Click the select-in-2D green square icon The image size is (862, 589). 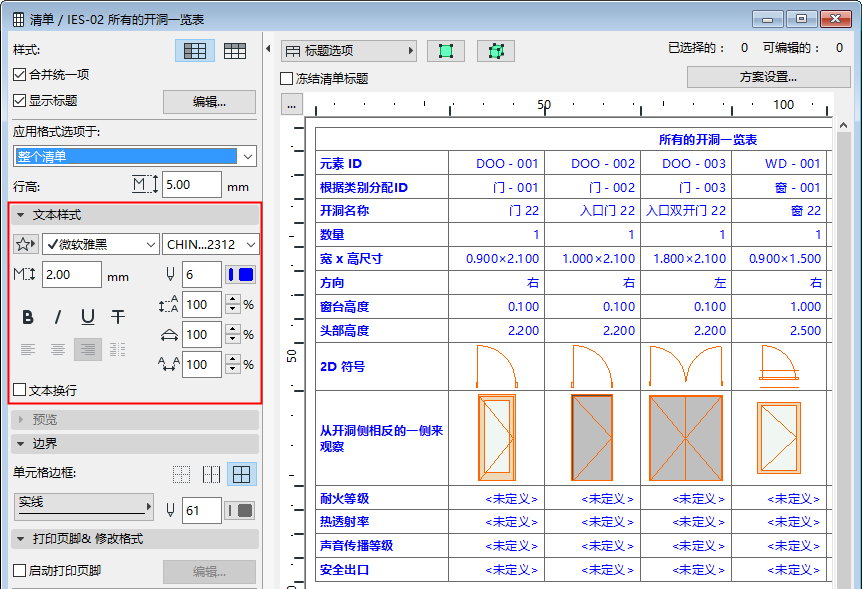446,51
